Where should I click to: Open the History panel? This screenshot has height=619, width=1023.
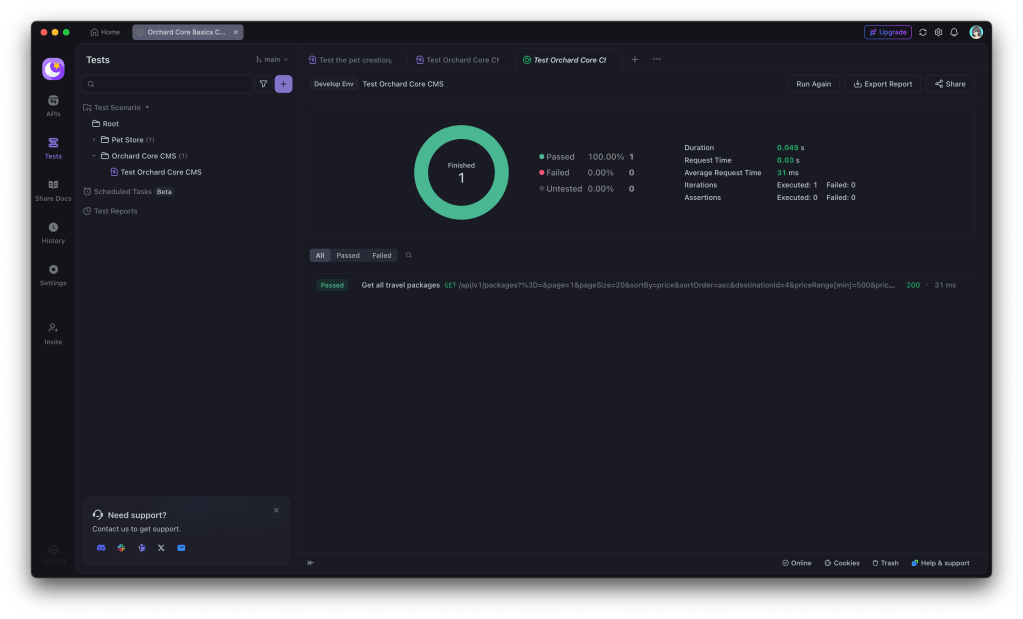click(53, 232)
